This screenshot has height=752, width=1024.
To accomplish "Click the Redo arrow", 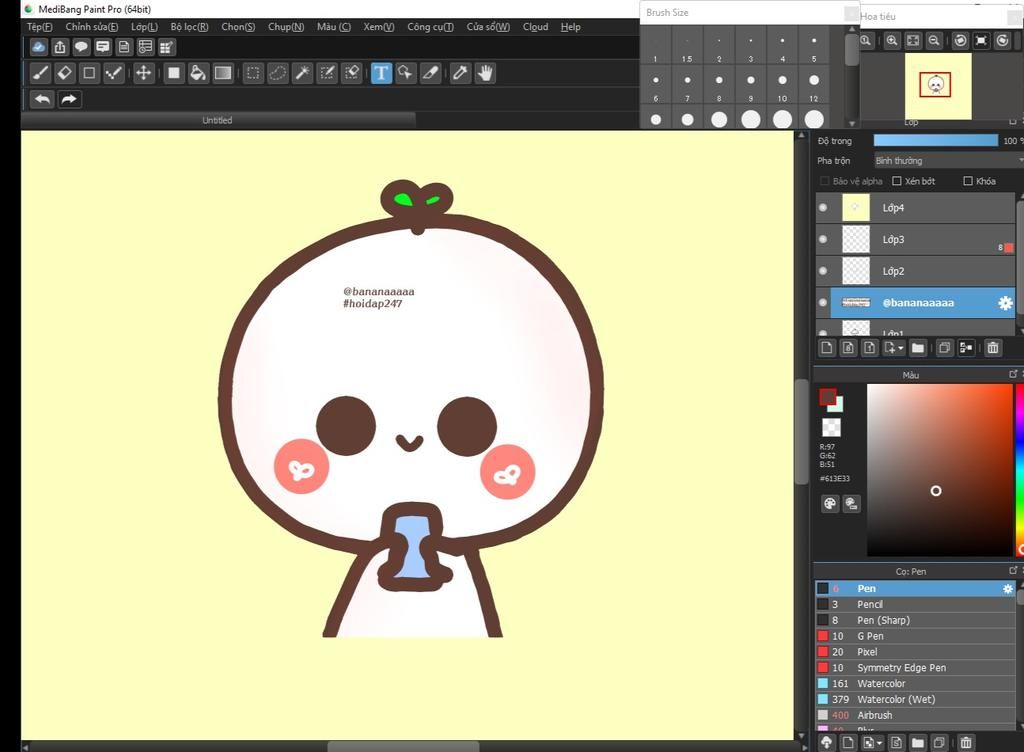I will click(69, 99).
